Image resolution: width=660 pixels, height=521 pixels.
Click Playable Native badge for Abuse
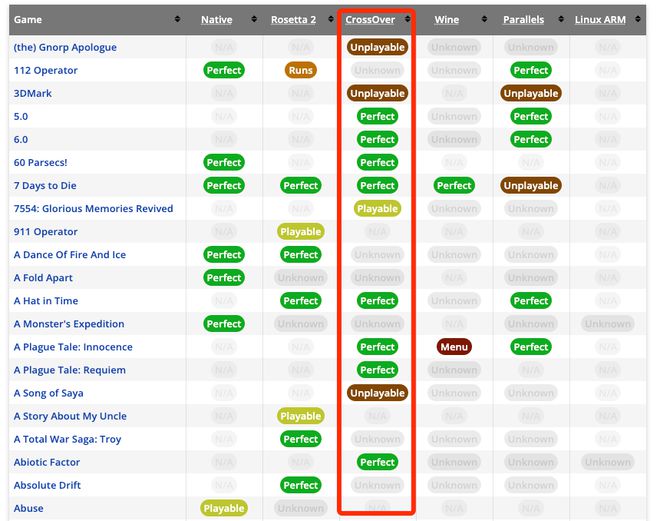[224, 508]
